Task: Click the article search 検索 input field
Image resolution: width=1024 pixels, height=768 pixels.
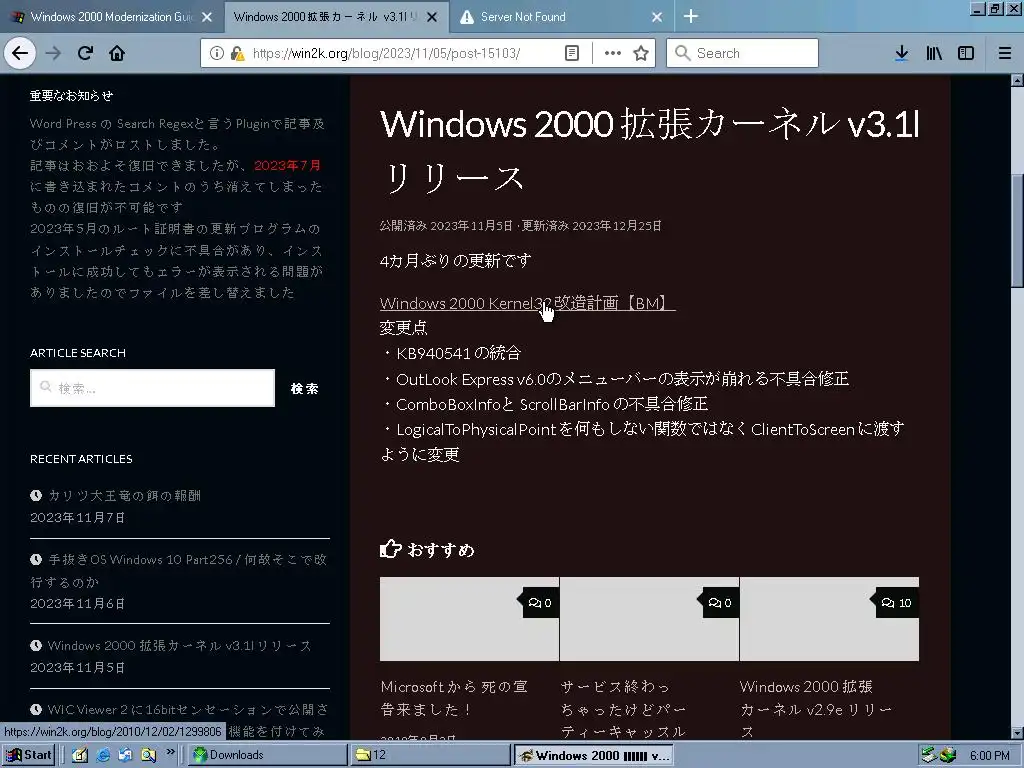Action: [152, 388]
